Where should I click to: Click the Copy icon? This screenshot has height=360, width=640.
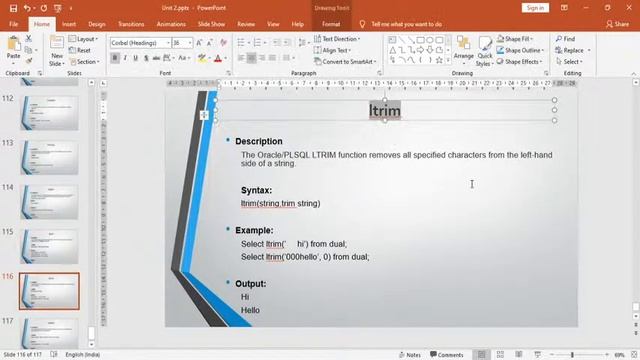pyautogui.click(x=28, y=50)
